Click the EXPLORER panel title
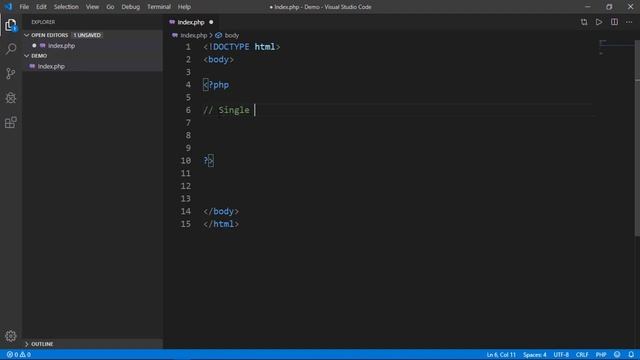This screenshot has width=640, height=360. tap(43, 22)
